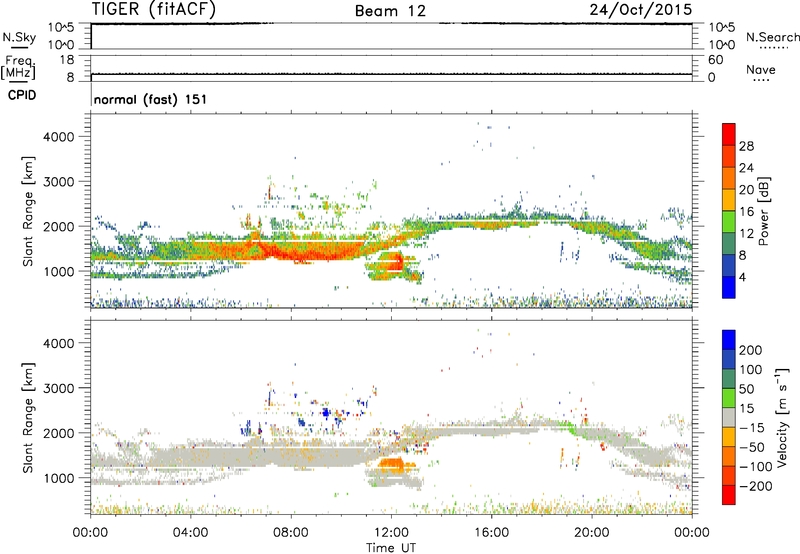The width and height of the screenshot is (800, 554).
Task: Click the blue velocity scatter near 09:30
Action: tap(327, 412)
